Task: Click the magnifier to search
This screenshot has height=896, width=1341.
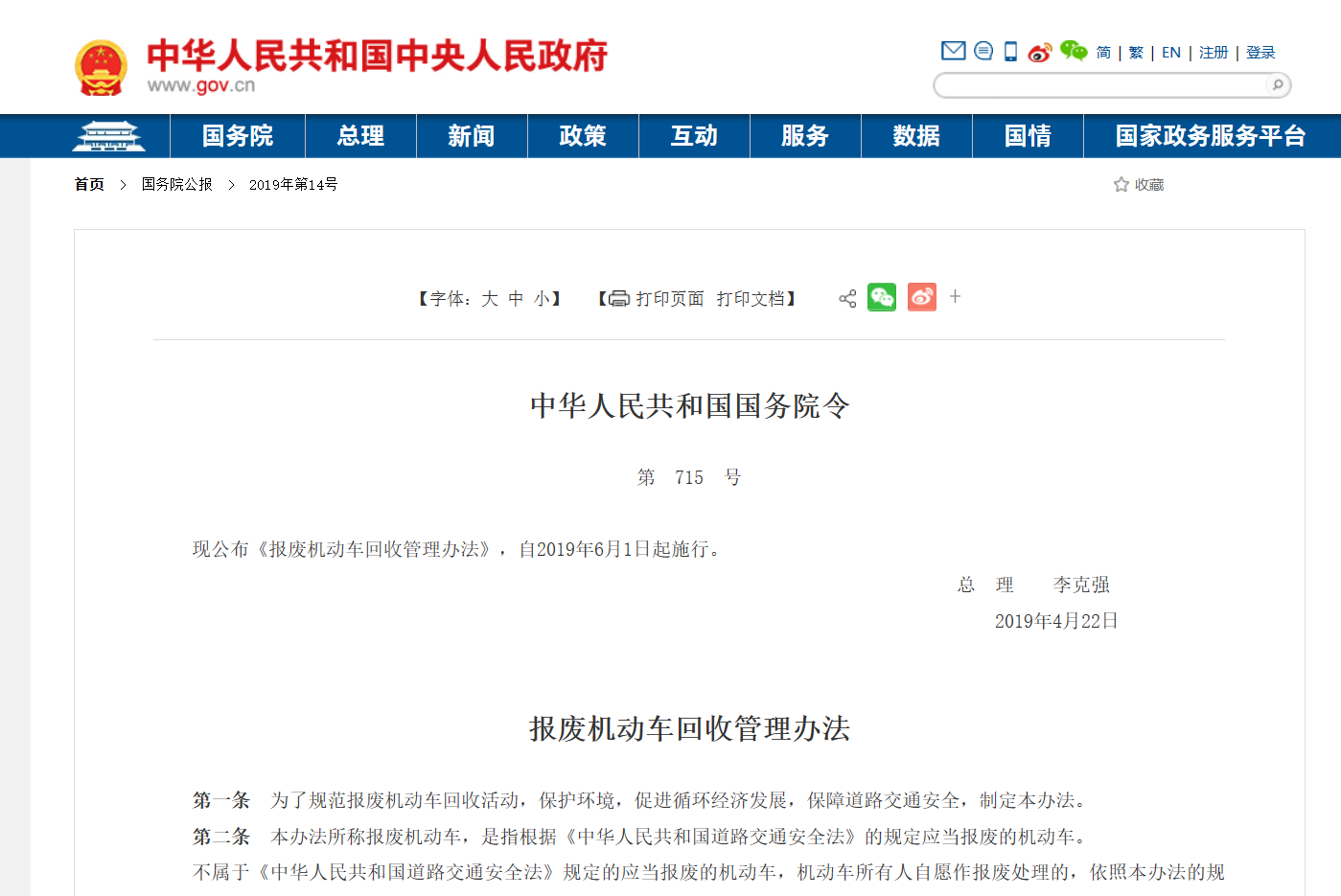Action: (x=1277, y=85)
